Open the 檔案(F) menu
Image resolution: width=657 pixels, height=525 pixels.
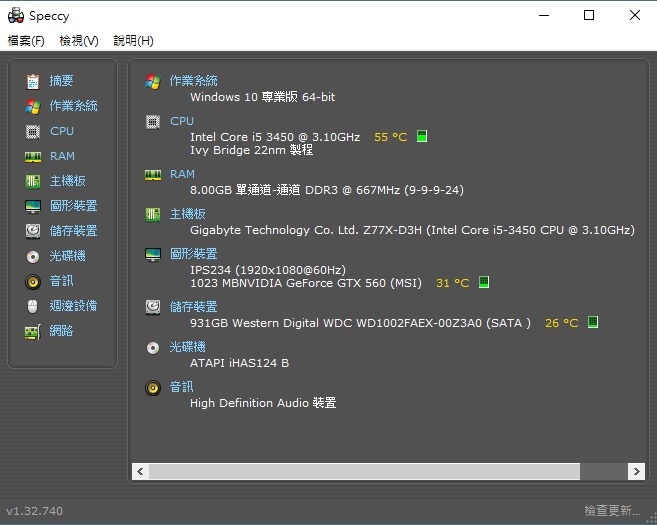[26, 41]
